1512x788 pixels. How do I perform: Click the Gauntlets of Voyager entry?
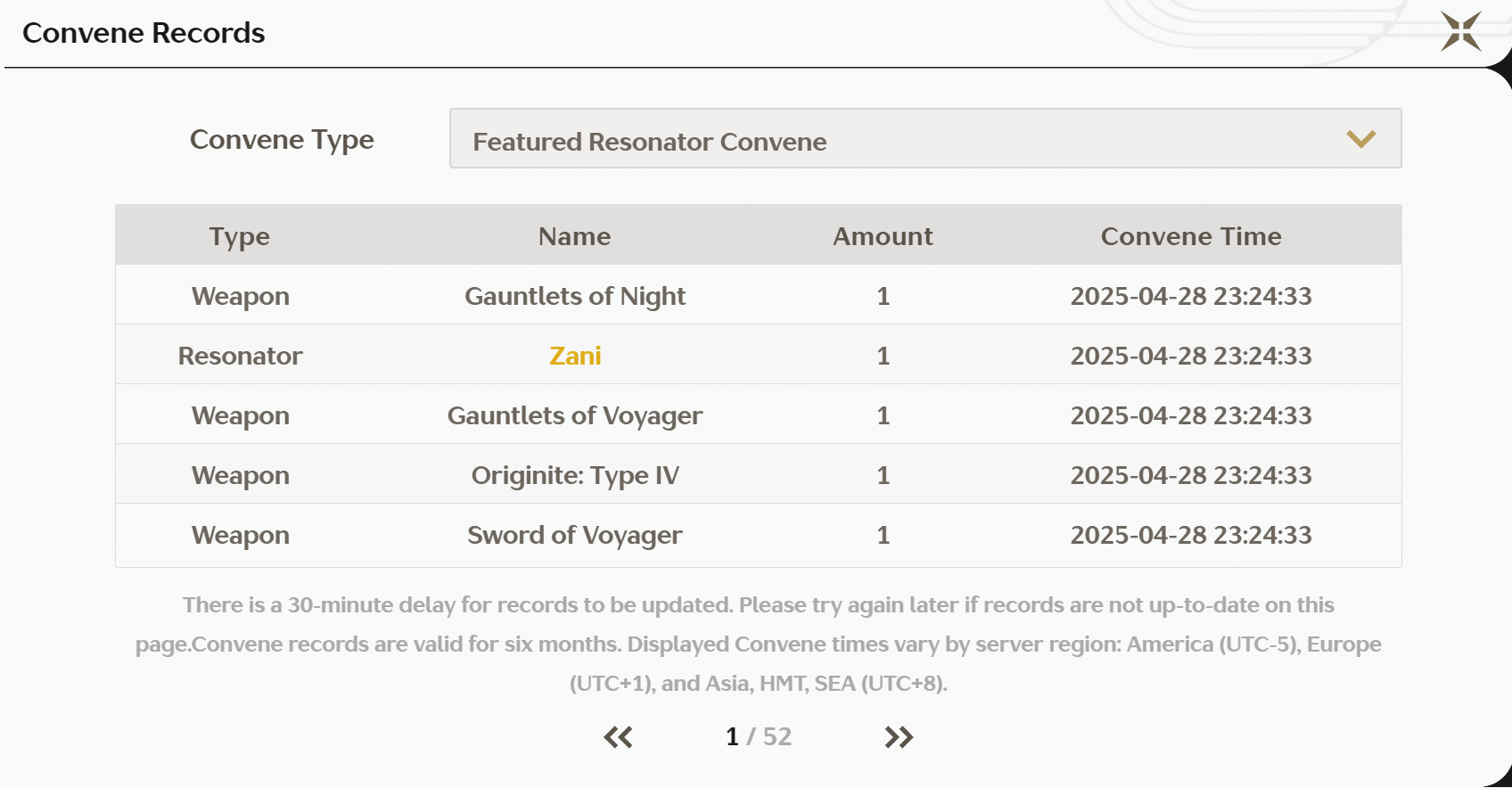point(575,415)
